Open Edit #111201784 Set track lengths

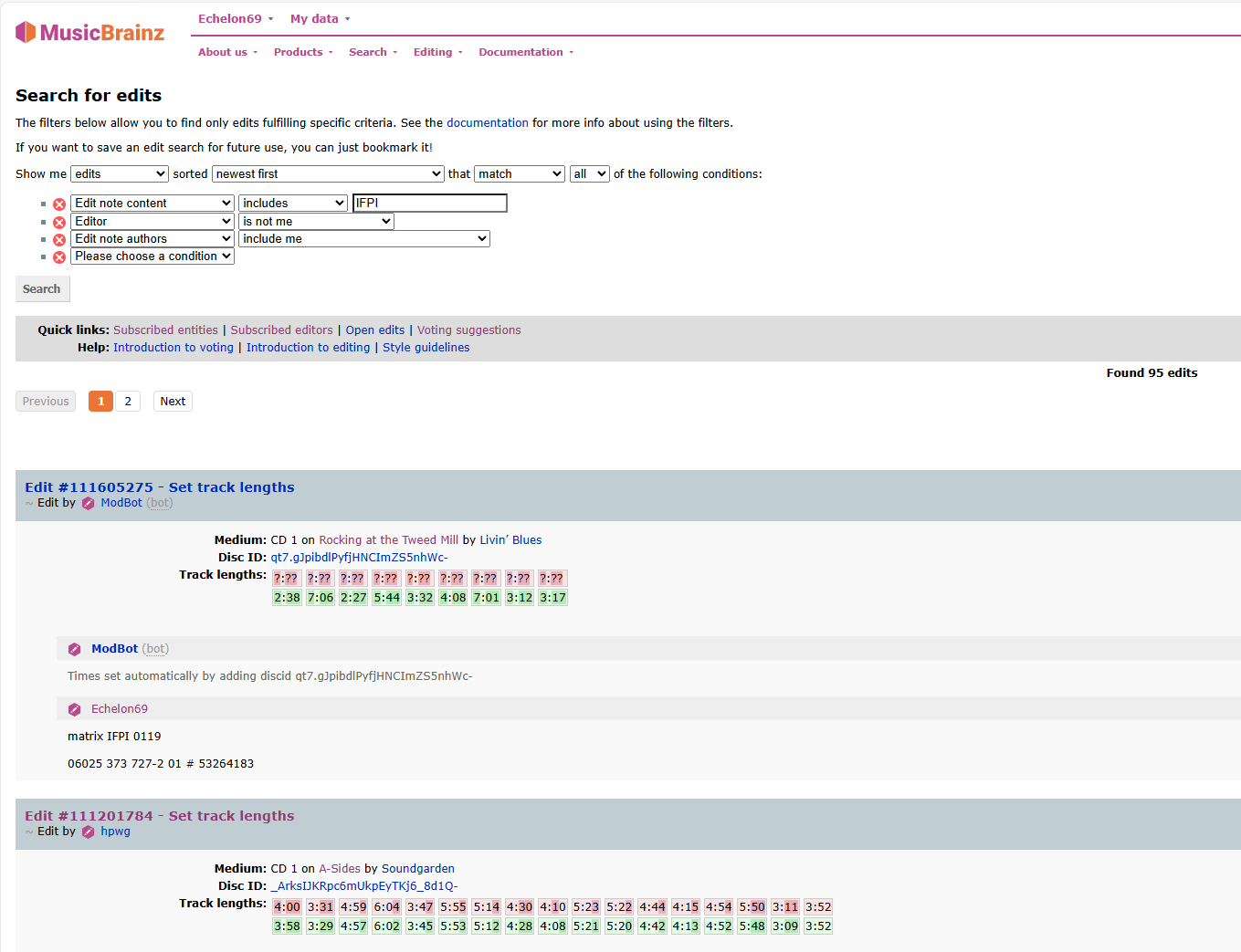160,816
